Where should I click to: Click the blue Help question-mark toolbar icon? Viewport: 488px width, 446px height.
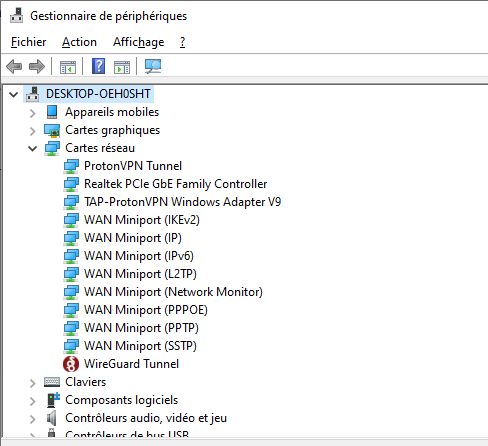[x=98, y=66]
